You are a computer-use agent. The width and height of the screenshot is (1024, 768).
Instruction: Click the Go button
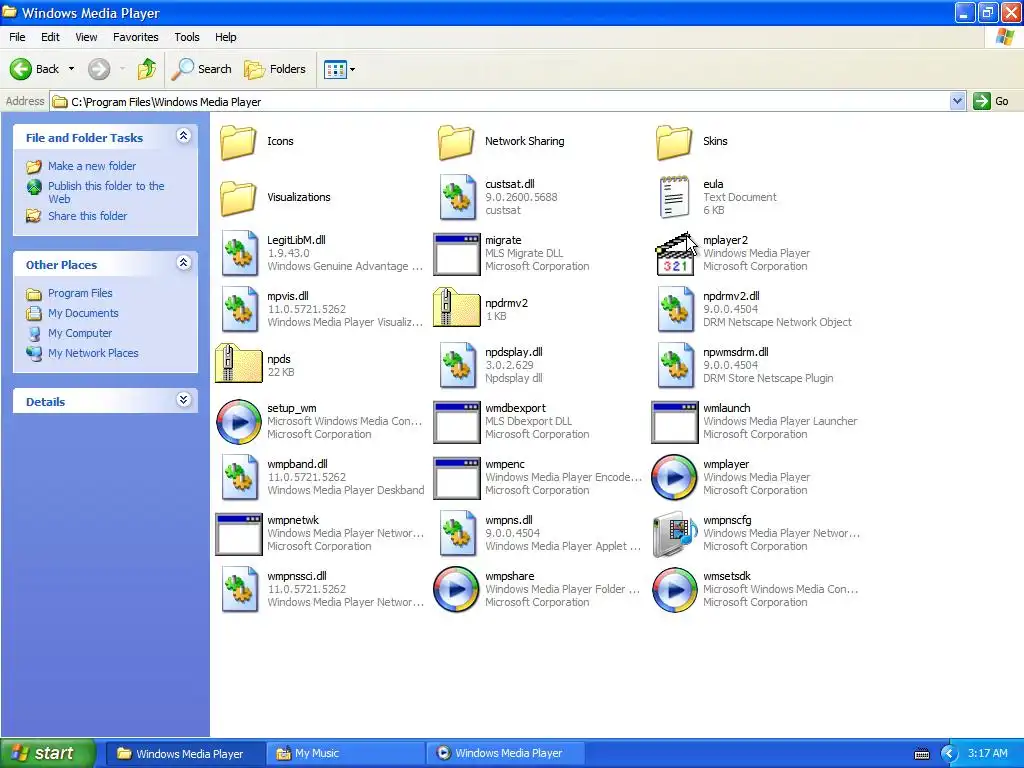pos(991,101)
